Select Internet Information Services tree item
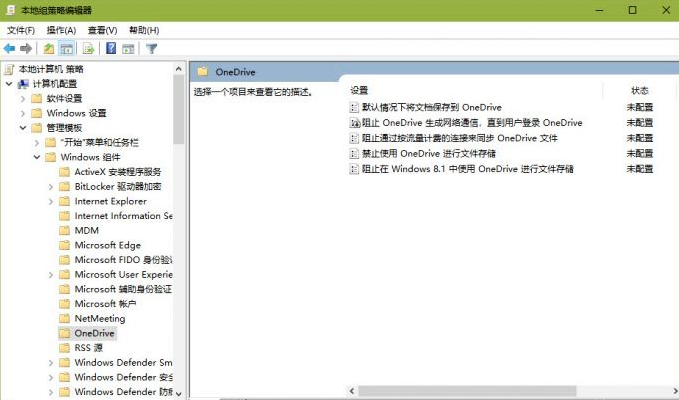The image size is (679, 400). (123, 216)
